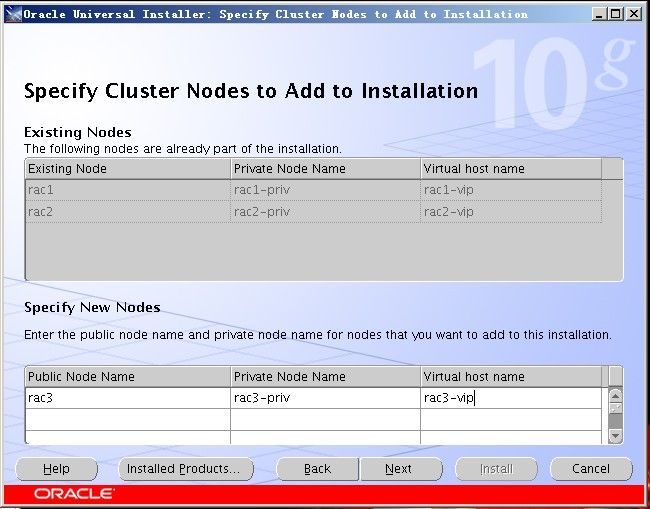Image resolution: width=650 pixels, height=509 pixels.
Task: Click the rac2-priv cell
Action: point(325,212)
